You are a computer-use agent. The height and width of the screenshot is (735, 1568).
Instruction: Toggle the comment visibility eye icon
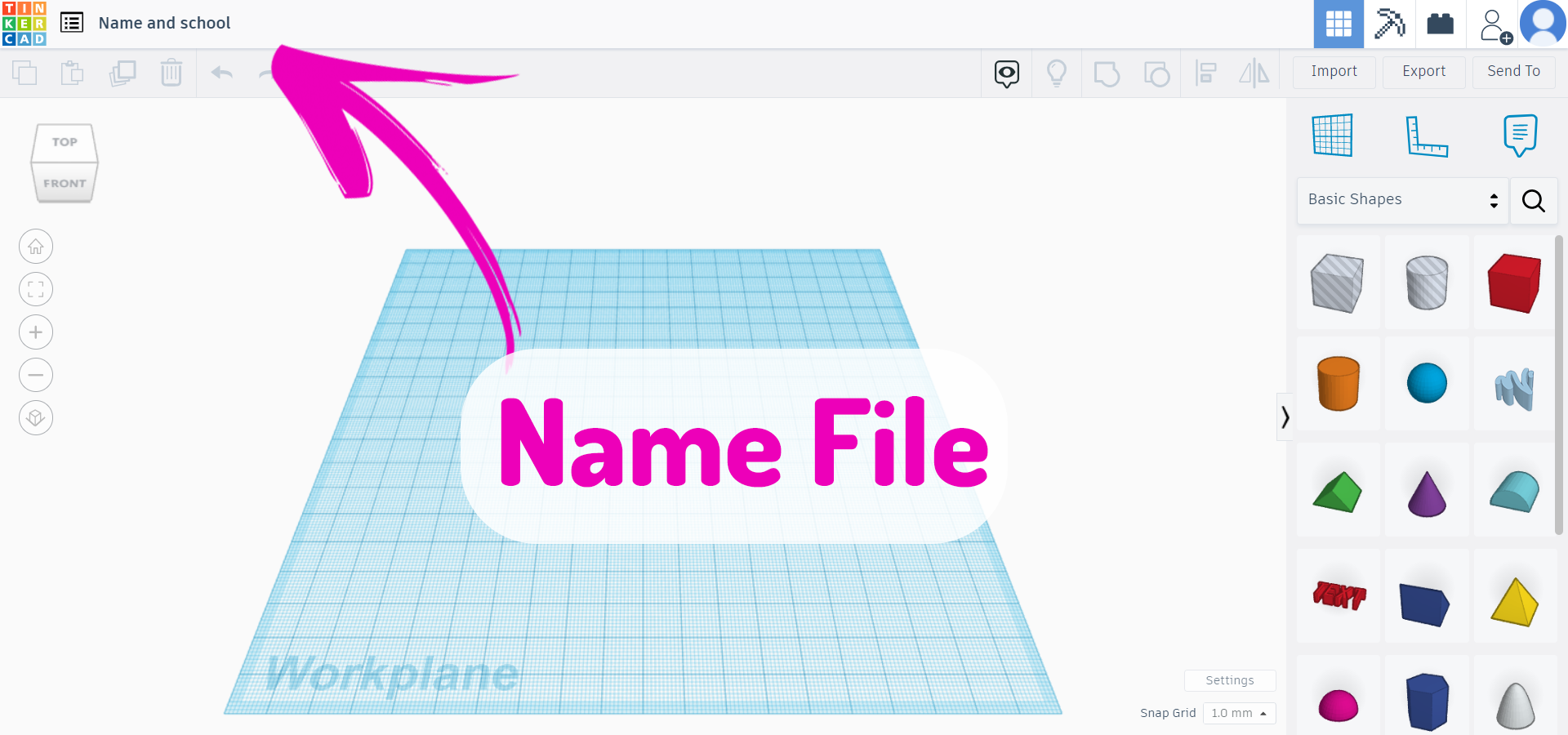pyautogui.click(x=1005, y=73)
